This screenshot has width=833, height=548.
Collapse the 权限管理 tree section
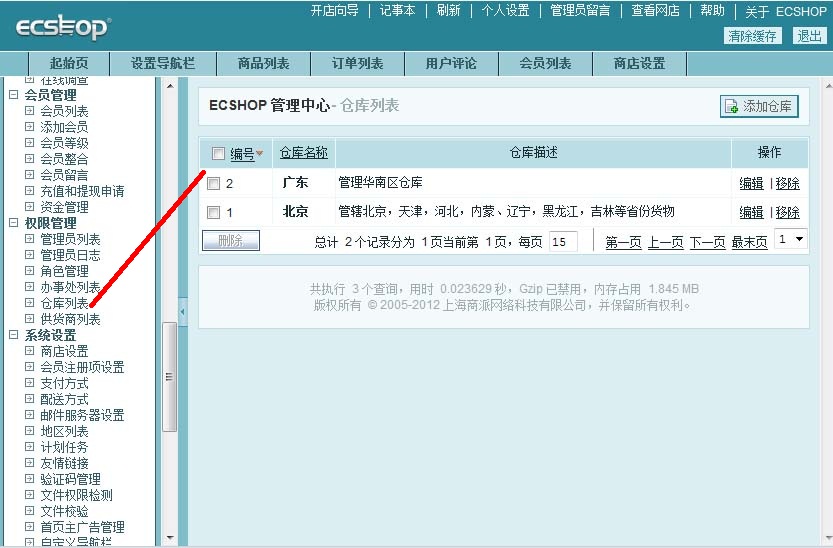tap(14, 222)
